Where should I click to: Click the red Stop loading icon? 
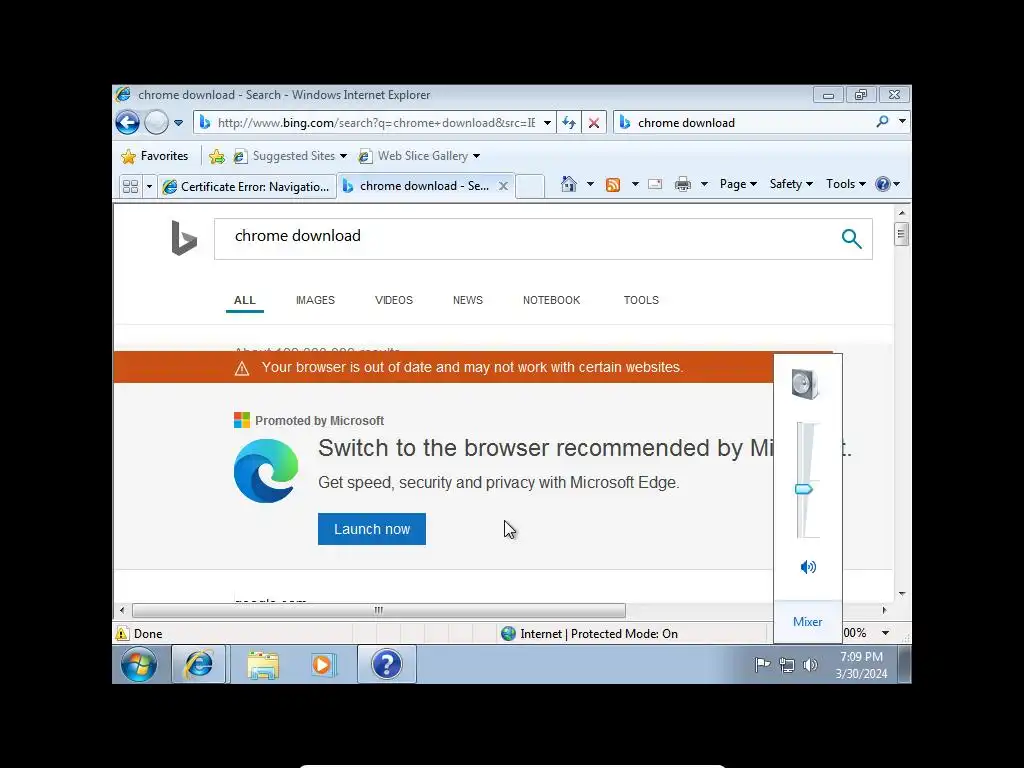[594, 123]
